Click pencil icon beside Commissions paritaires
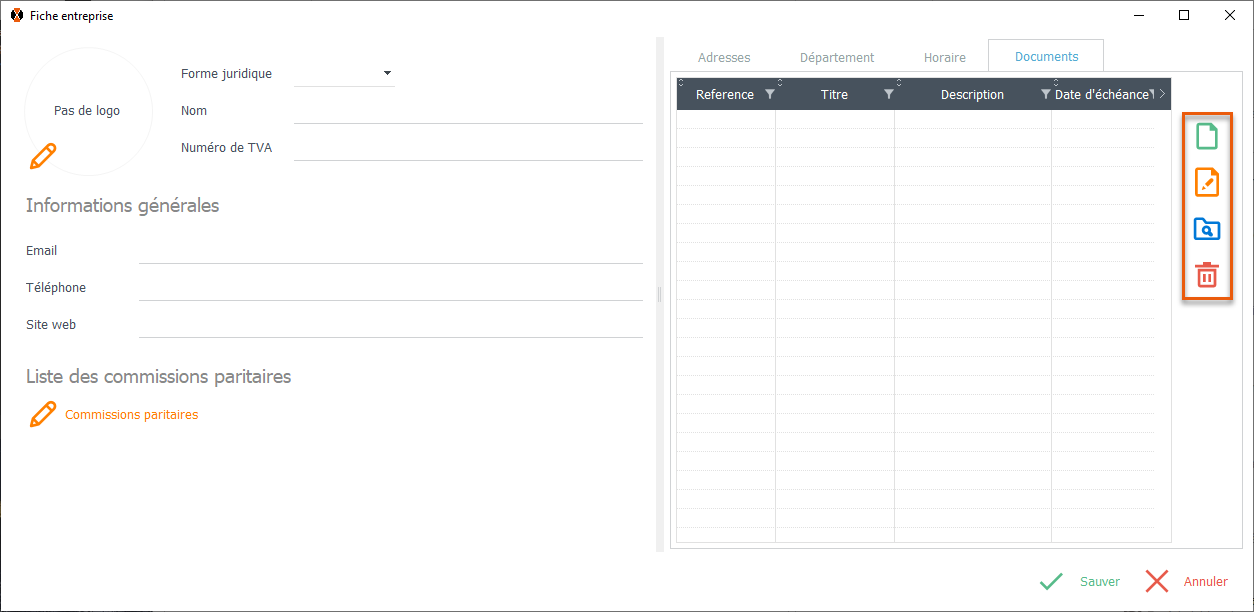The image size is (1254, 612). (43, 415)
